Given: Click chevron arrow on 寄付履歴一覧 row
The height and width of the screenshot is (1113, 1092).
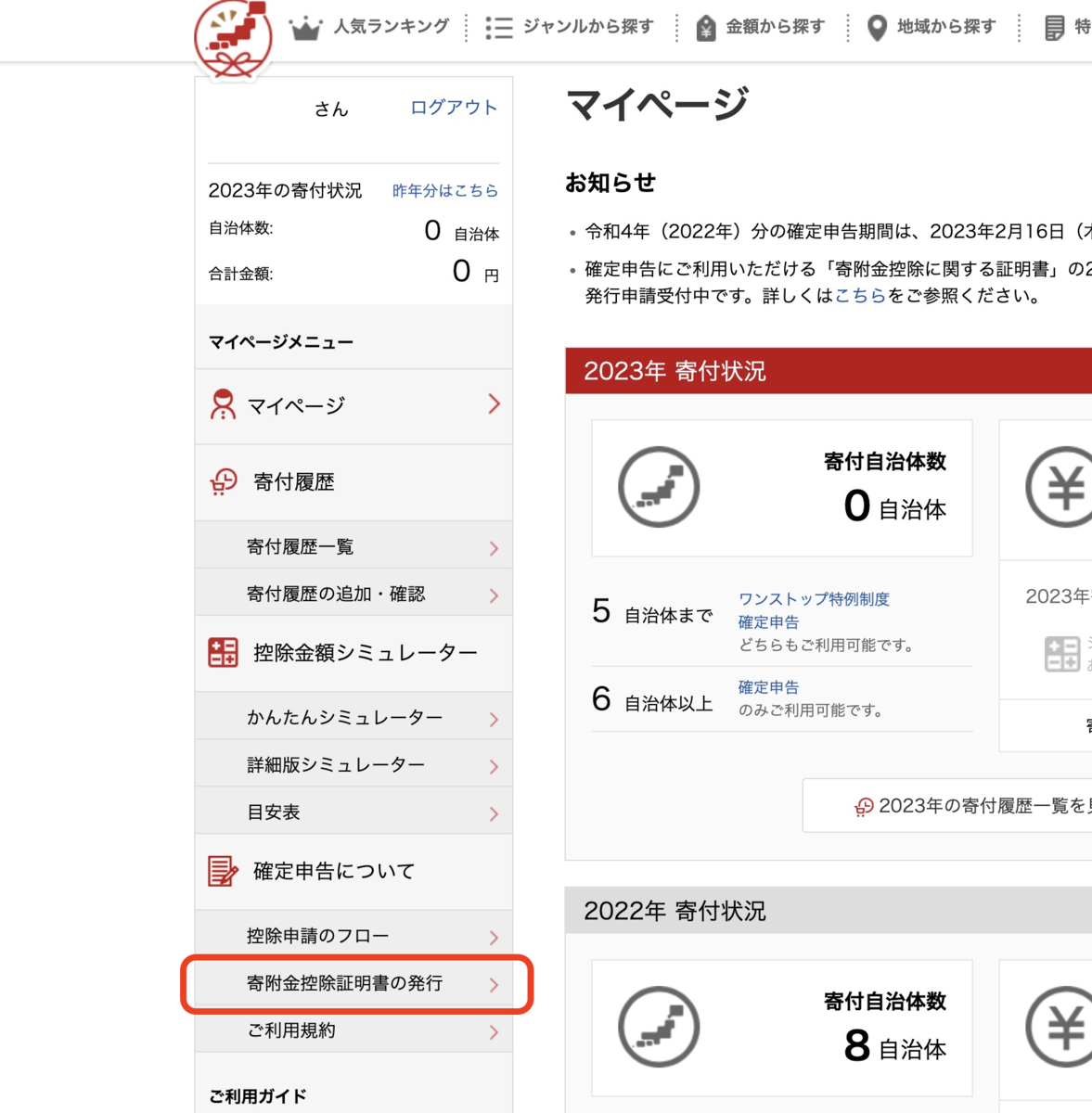Looking at the screenshot, I should click(x=494, y=549).
